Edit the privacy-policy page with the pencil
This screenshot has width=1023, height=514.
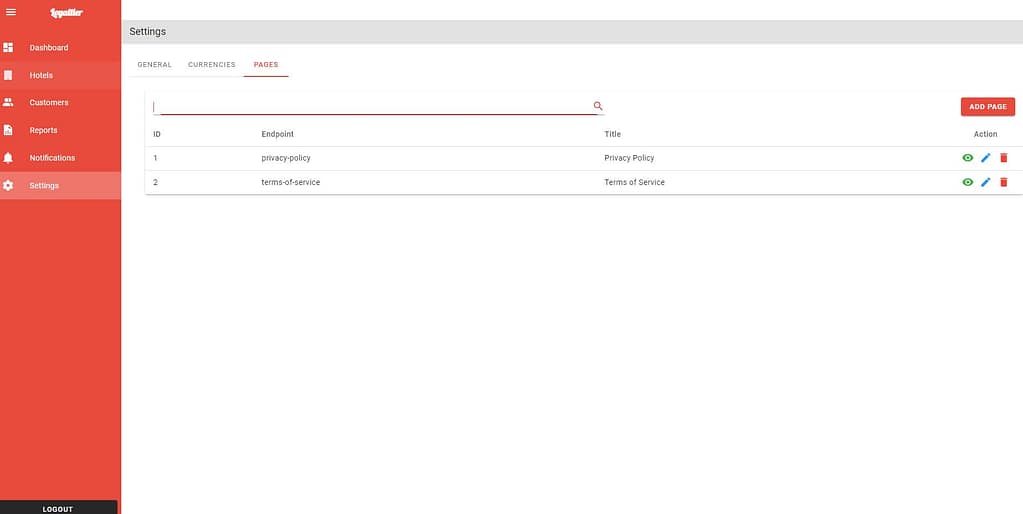(985, 158)
